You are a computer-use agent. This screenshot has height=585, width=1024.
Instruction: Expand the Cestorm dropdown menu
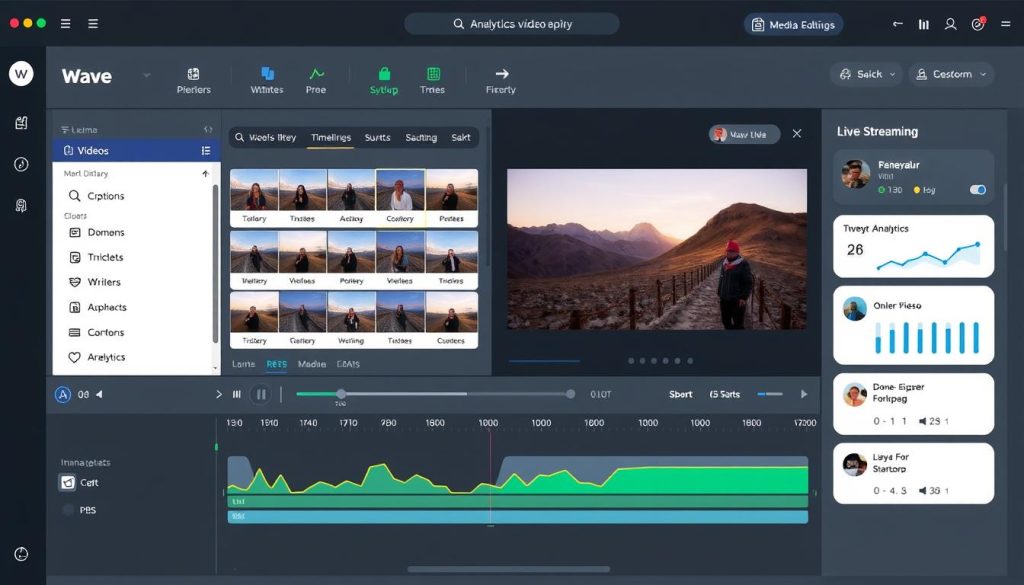point(950,74)
